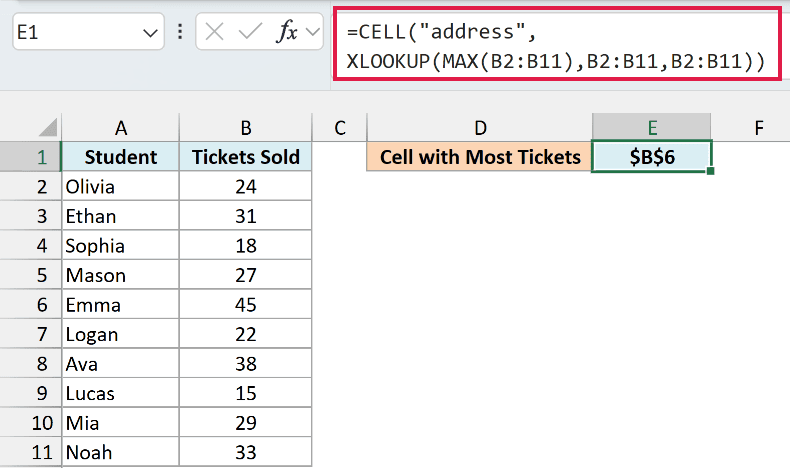Select row 1 header
790x468 pixels.
pos(30,157)
